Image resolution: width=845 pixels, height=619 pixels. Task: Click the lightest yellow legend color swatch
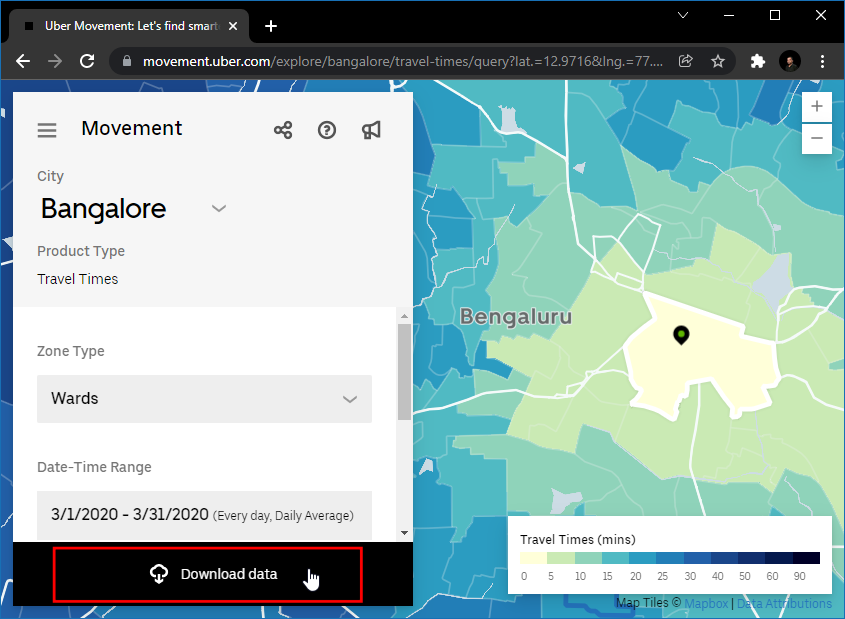click(x=532, y=558)
